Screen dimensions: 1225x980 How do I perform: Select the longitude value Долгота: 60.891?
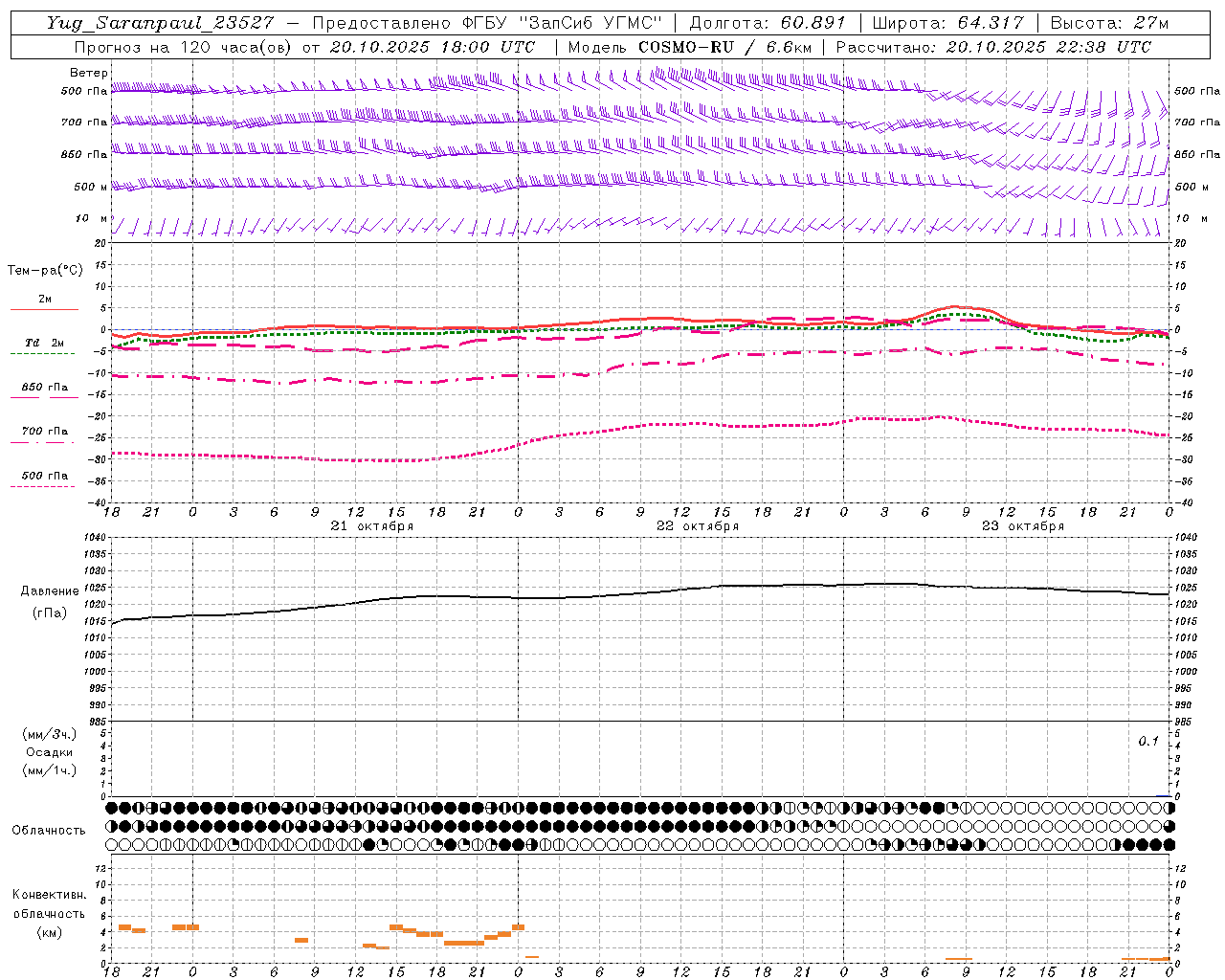768,23
